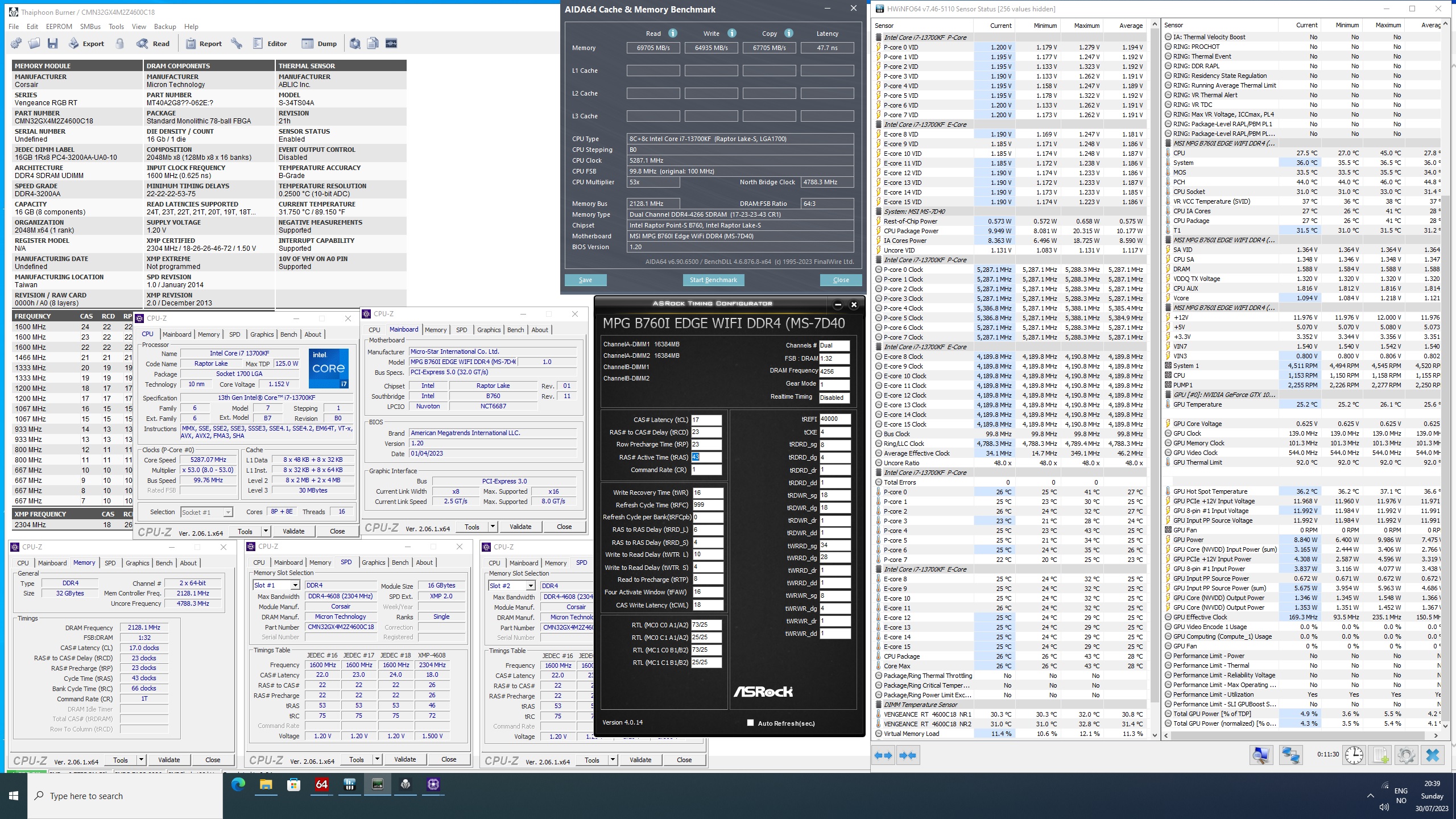Switch to Bench tab in CPU-Z CPU window
1456x819 pixels.
coord(288,334)
